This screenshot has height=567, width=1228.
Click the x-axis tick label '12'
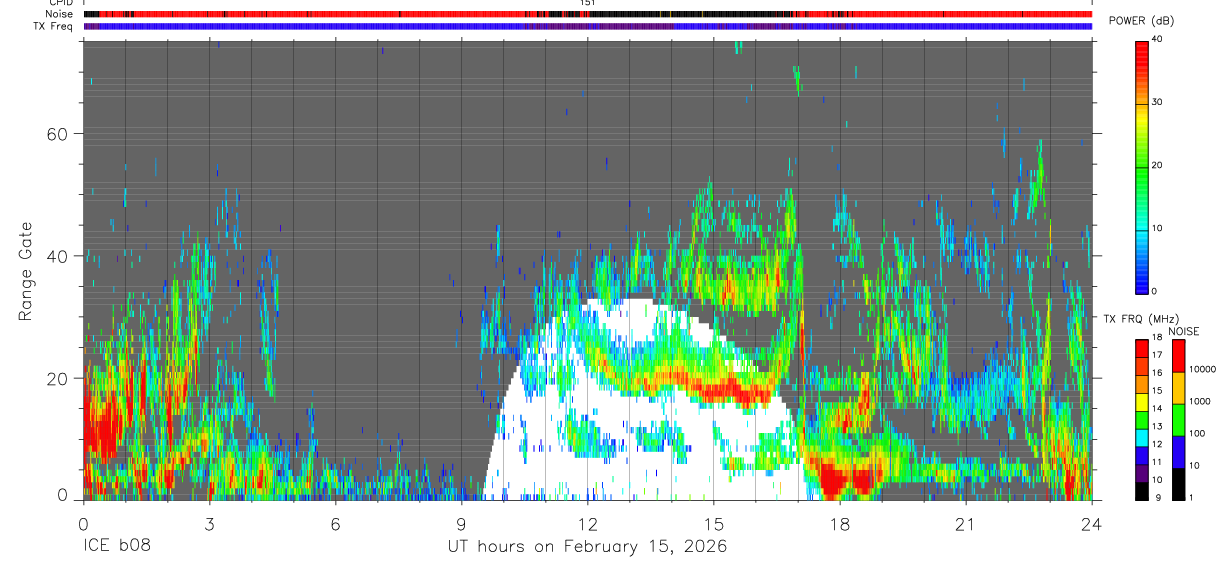click(x=587, y=524)
